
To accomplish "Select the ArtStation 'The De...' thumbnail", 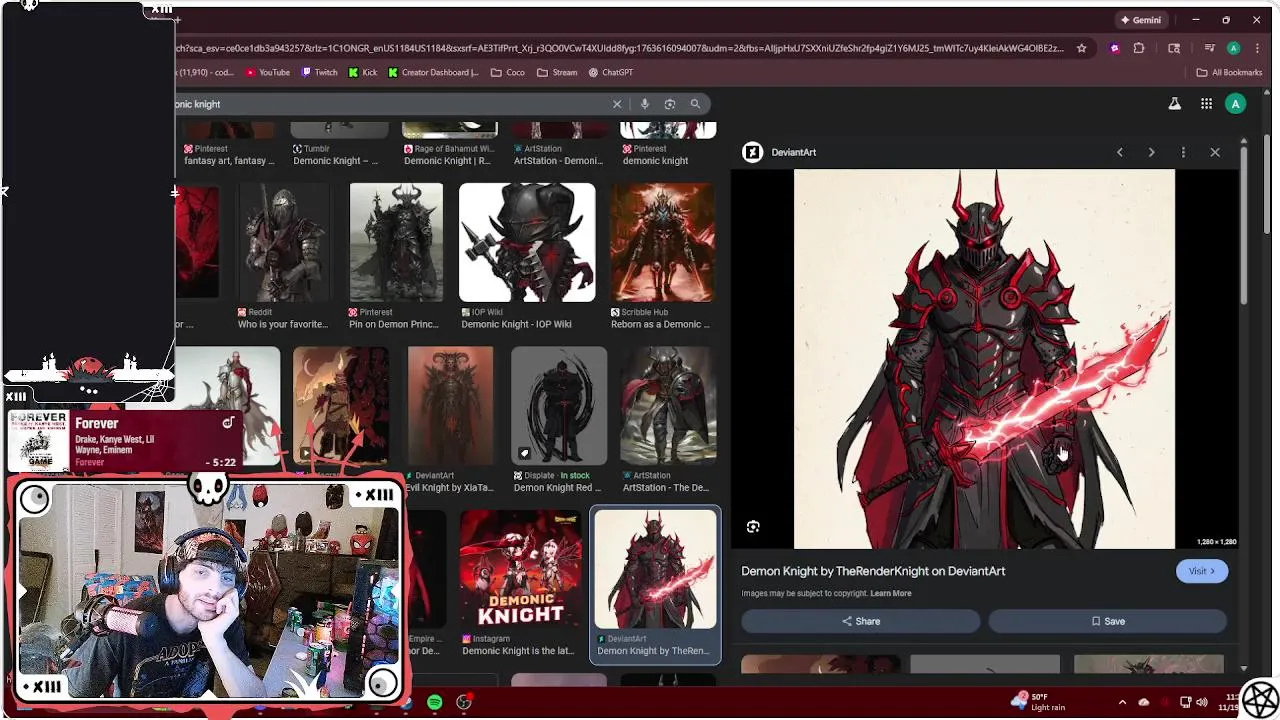I will [x=668, y=405].
